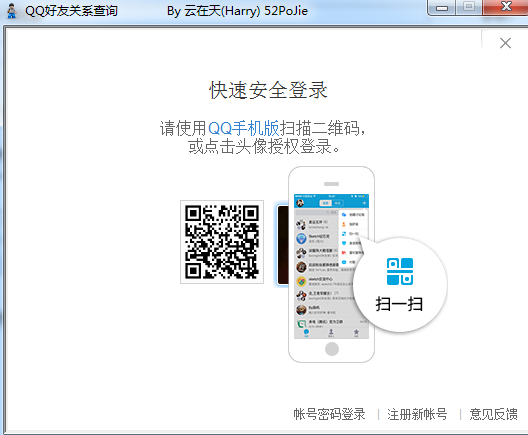Image resolution: width=528 pixels, height=435 pixels.
Task: Close the login panel with X
Action: pos(505,43)
